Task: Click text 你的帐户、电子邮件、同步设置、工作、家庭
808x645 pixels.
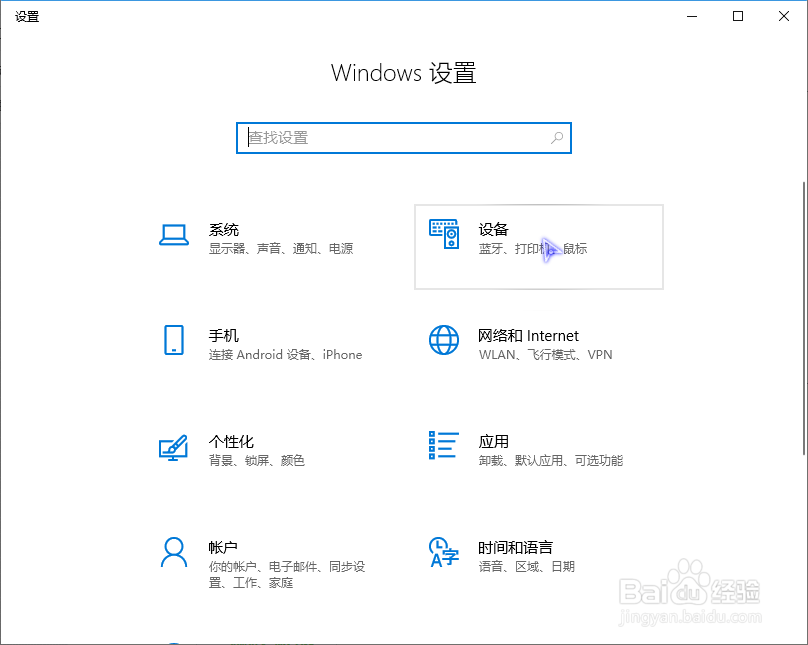Action: click(287, 575)
